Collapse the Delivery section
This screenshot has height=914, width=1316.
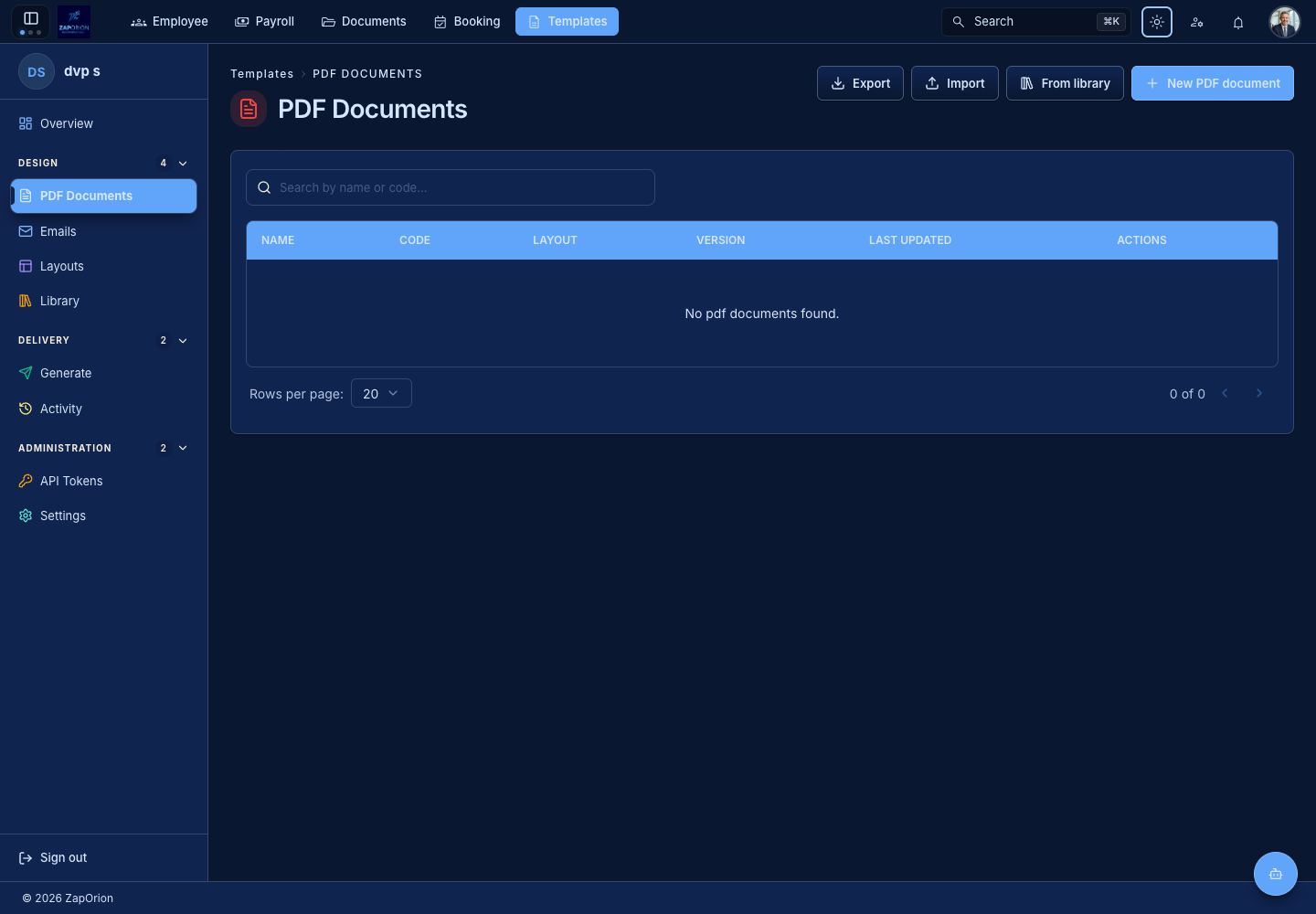pyautogui.click(x=183, y=340)
